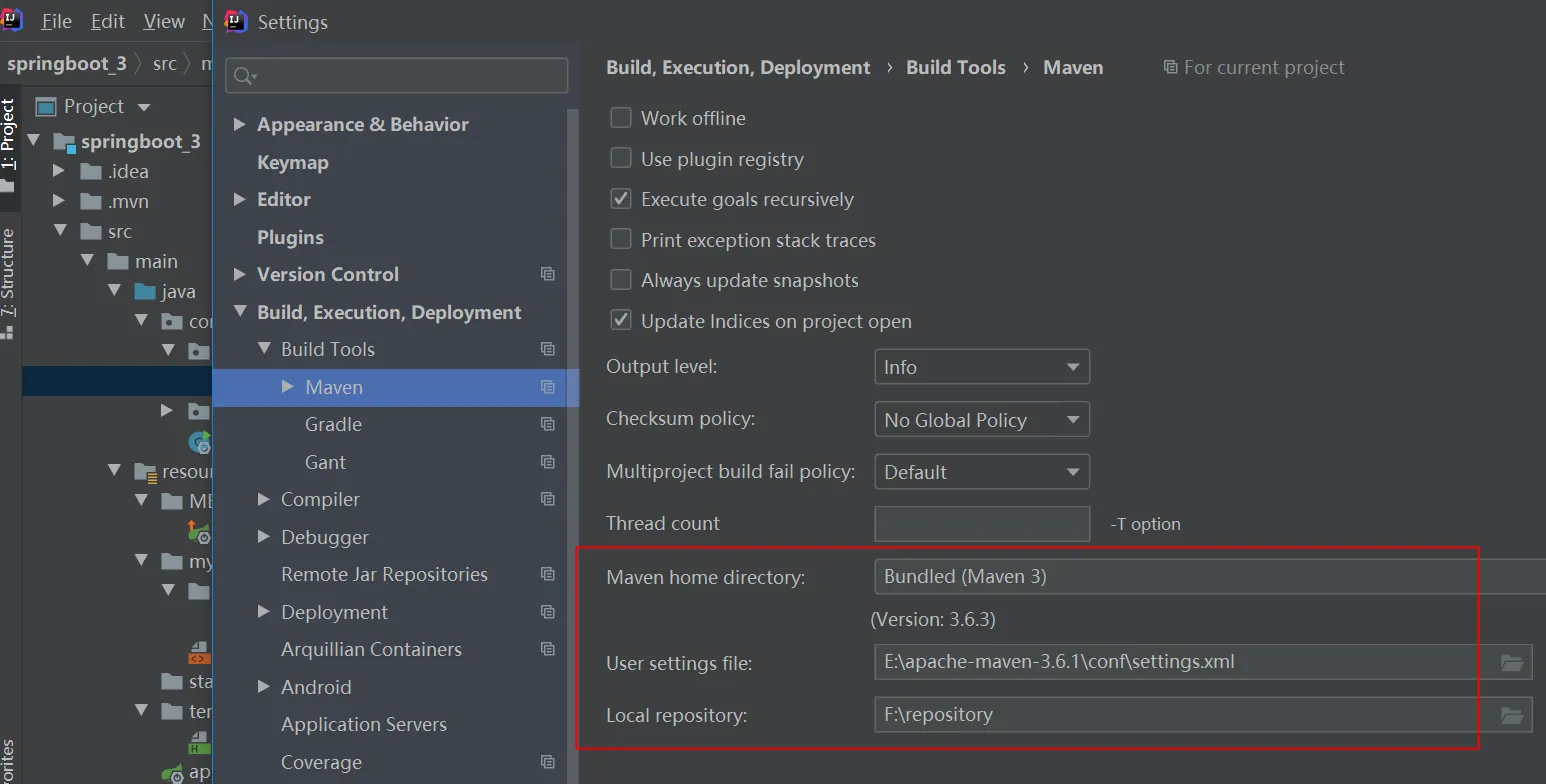Click project-level icon beside Compiler
This screenshot has height=784, width=1546.
point(547,499)
